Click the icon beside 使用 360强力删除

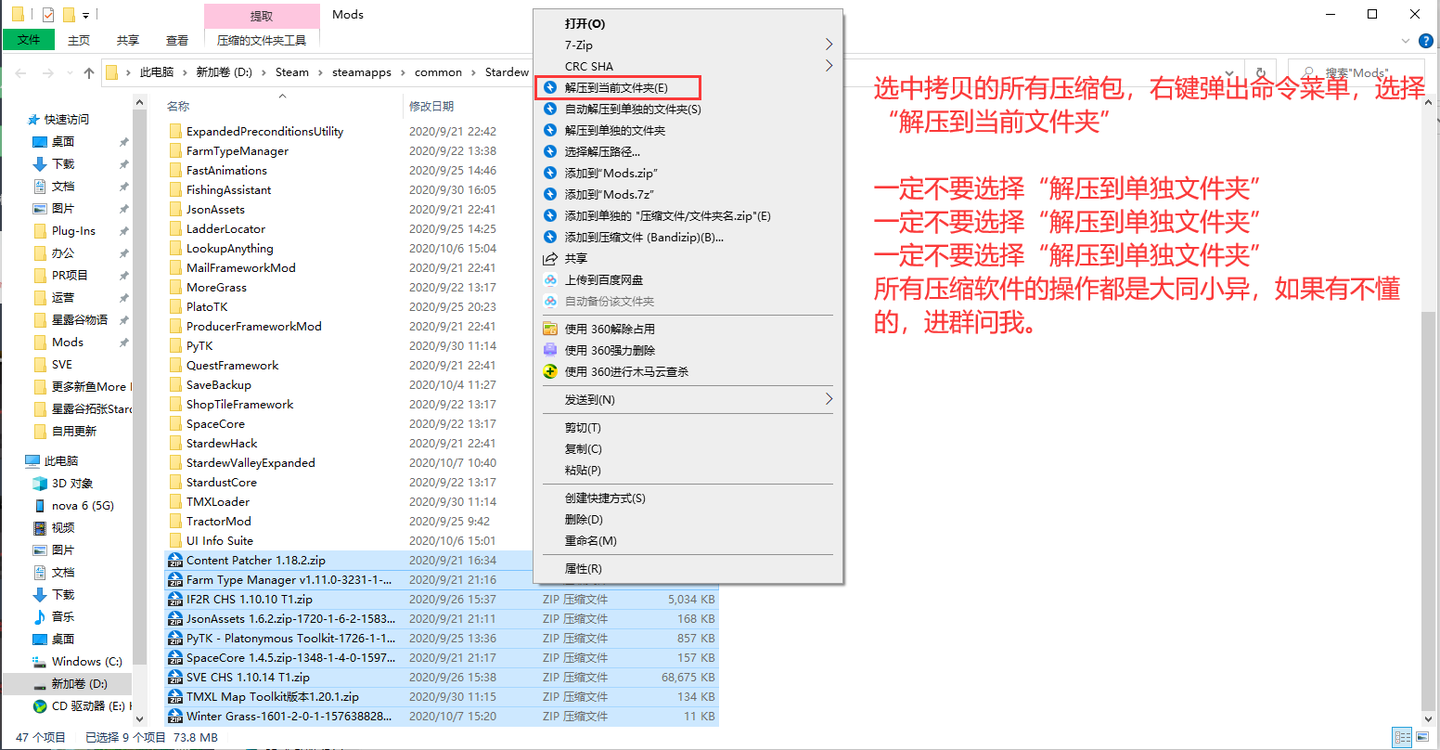(x=550, y=350)
